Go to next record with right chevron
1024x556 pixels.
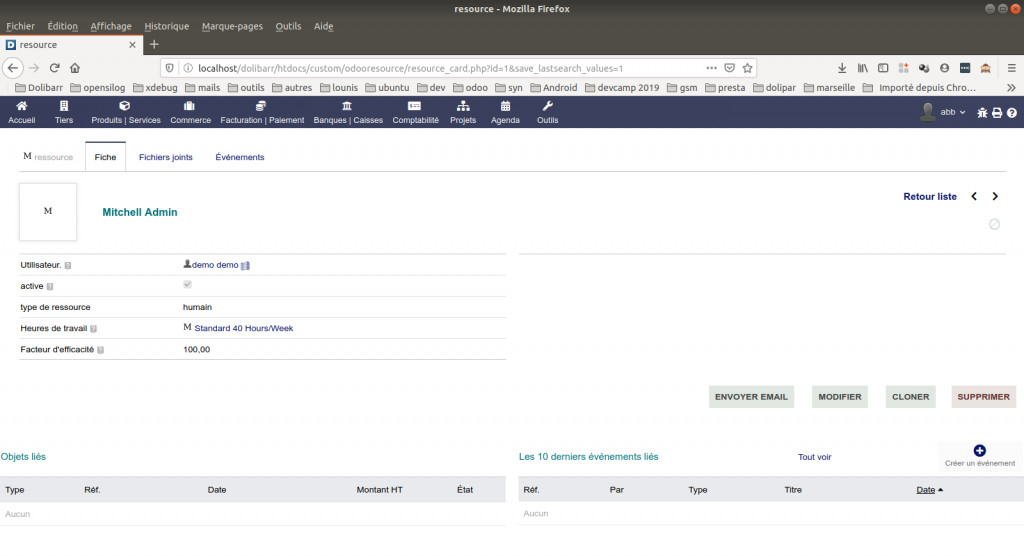995,196
